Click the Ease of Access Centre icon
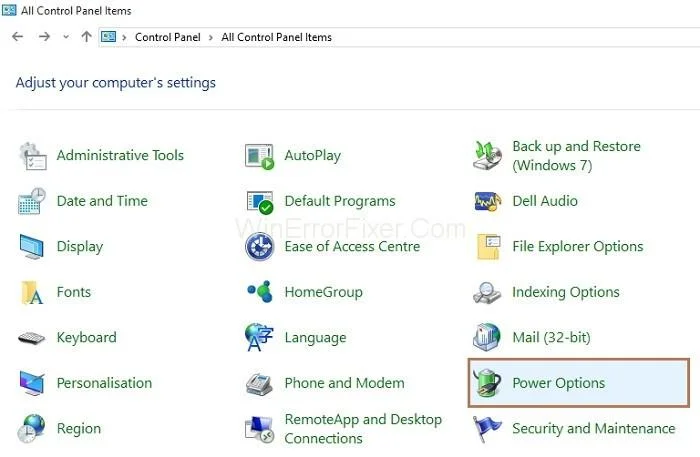Viewport: 700px width, 457px height. [x=259, y=247]
